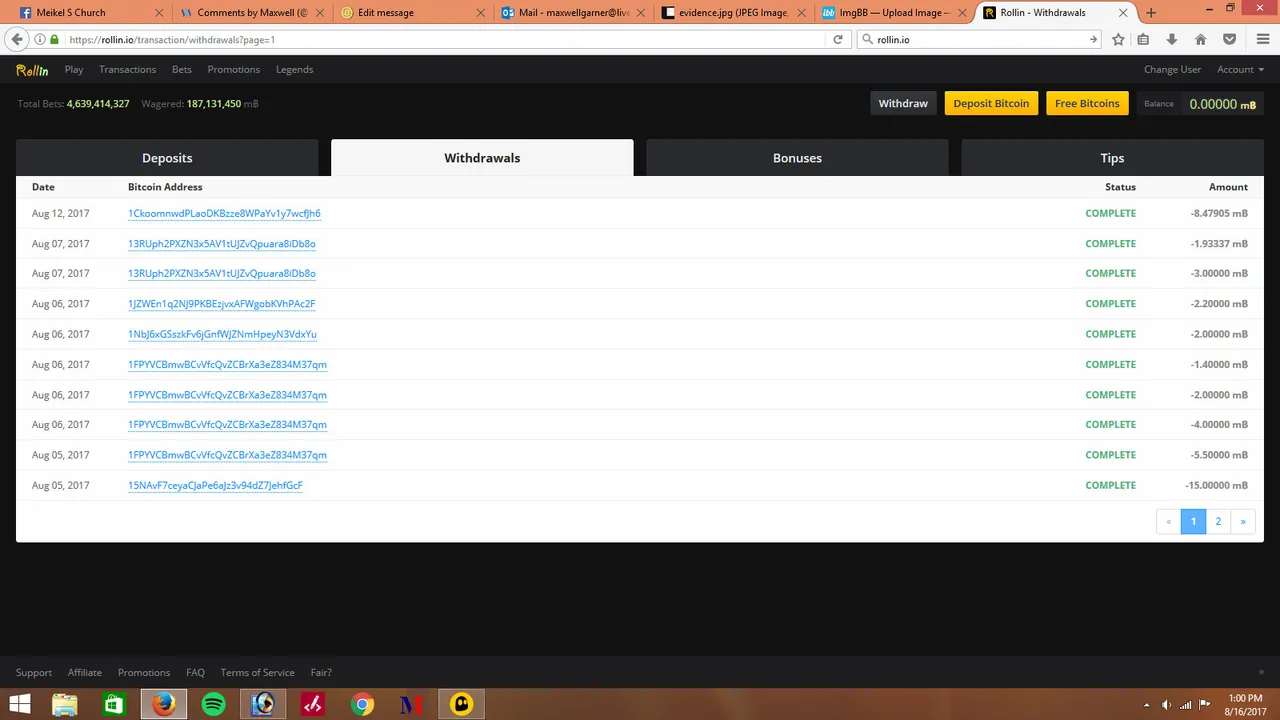
Task: Switch to the ImgBB Upload Image tab
Action: point(893,13)
